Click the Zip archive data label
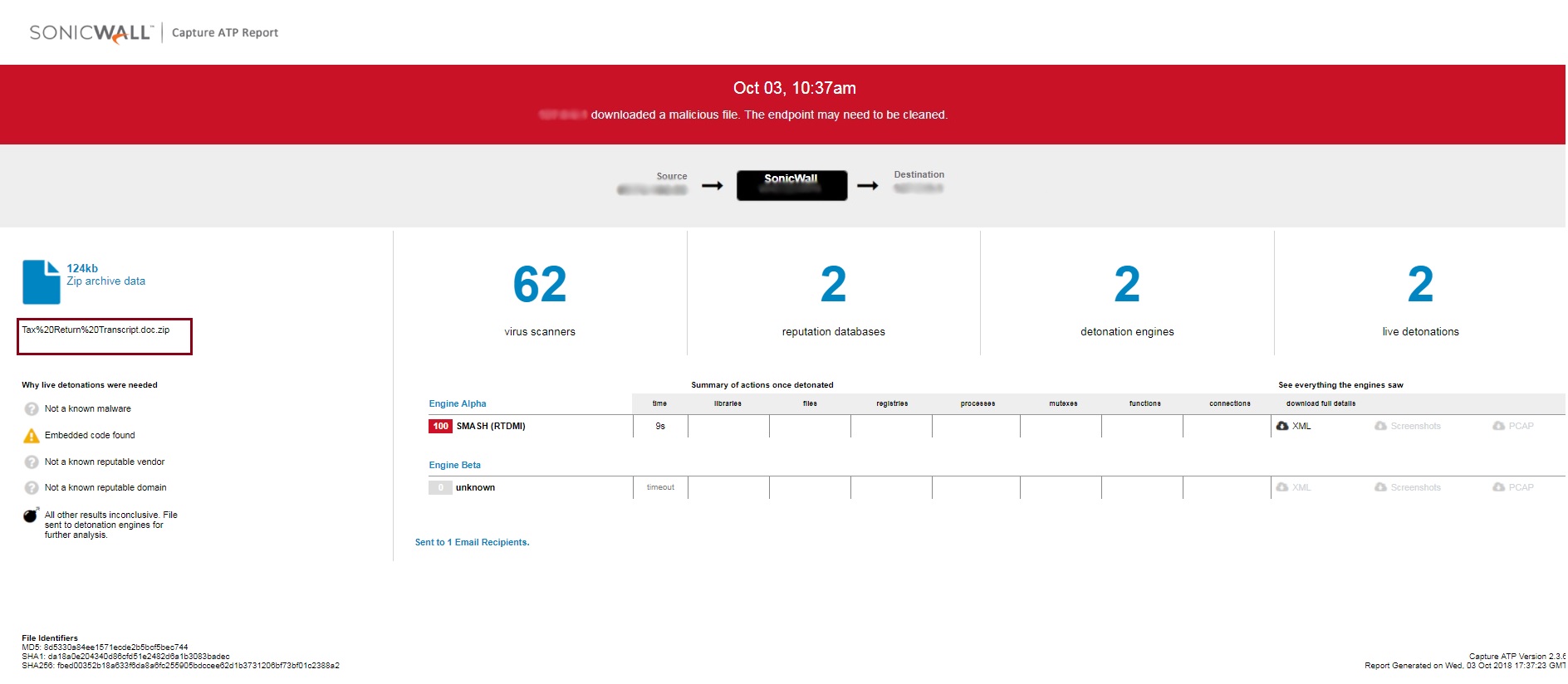Screen dimensions: 1568x684 [105, 281]
